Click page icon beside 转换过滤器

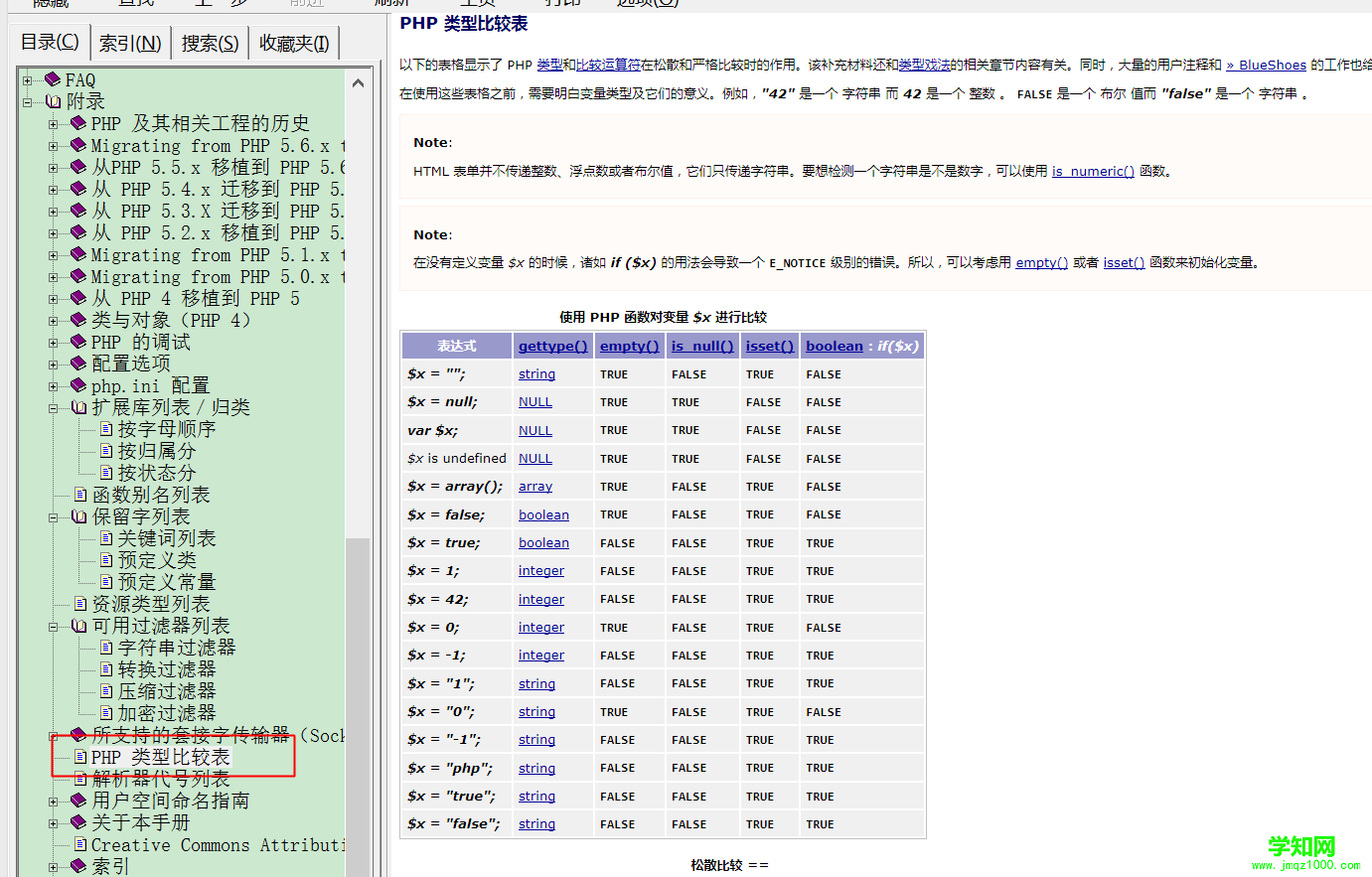[106, 669]
